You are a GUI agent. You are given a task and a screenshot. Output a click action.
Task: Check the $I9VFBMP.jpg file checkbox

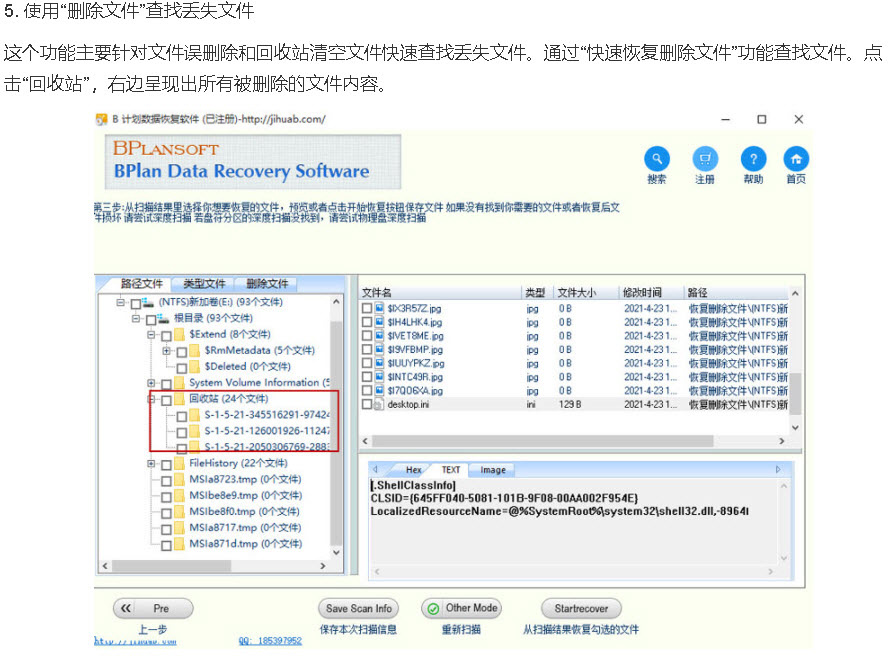pyautogui.click(x=367, y=350)
